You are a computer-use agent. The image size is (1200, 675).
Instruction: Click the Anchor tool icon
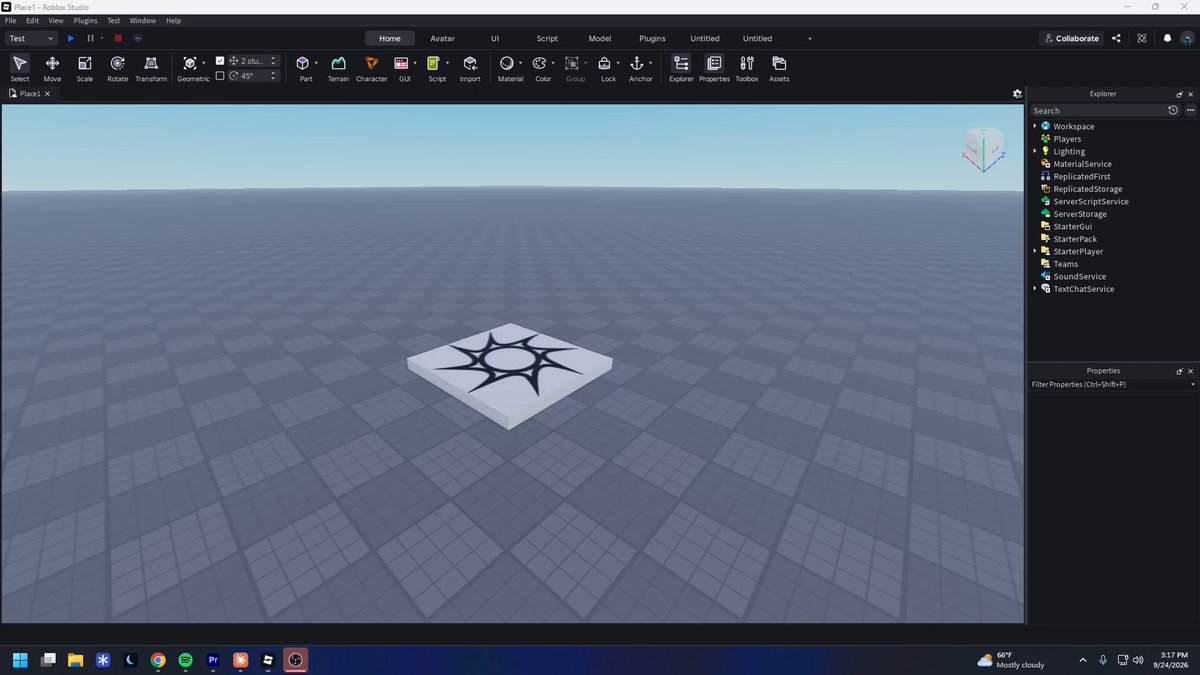(x=637, y=63)
